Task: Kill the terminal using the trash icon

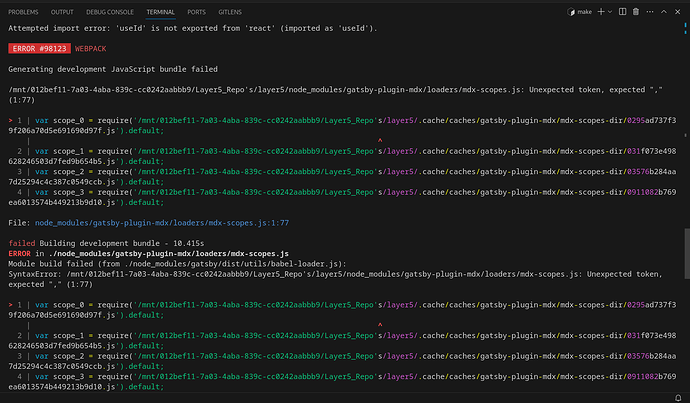Action: point(636,12)
